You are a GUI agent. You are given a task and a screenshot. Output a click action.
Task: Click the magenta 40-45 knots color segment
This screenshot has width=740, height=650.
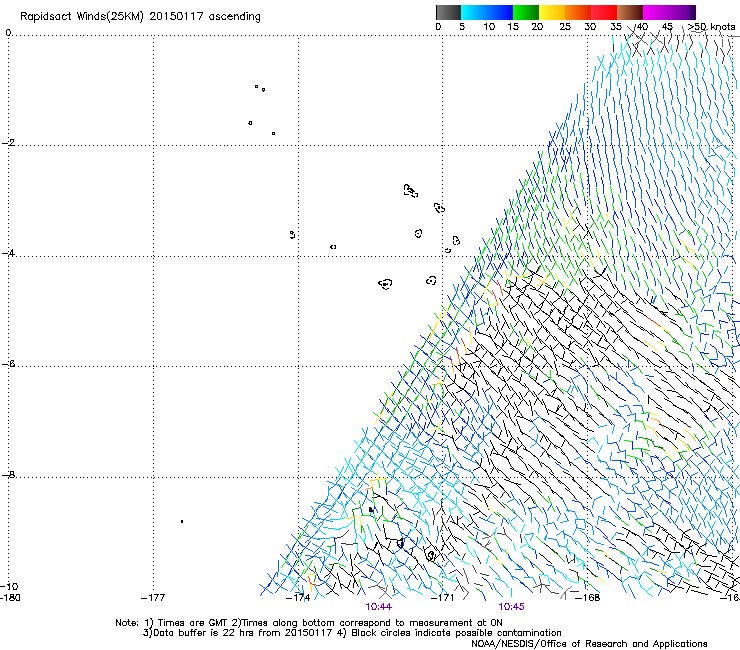coord(656,12)
